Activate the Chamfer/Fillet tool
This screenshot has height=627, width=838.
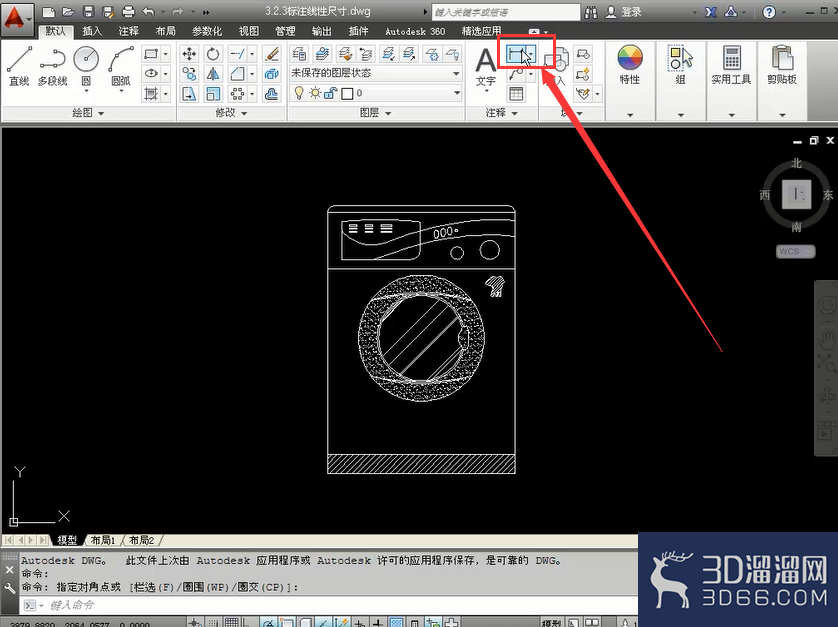coord(237,73)
